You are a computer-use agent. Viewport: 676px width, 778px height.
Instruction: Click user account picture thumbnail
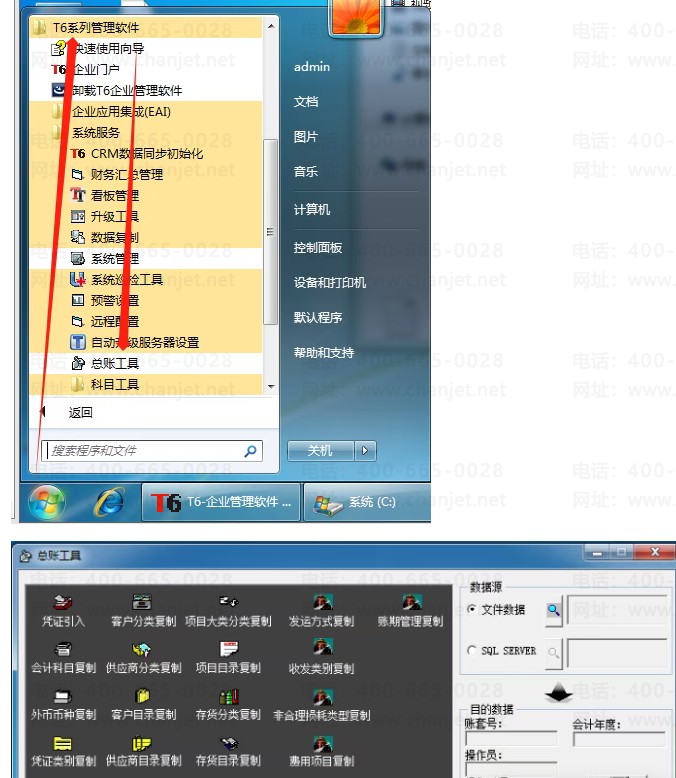point(356,17)
